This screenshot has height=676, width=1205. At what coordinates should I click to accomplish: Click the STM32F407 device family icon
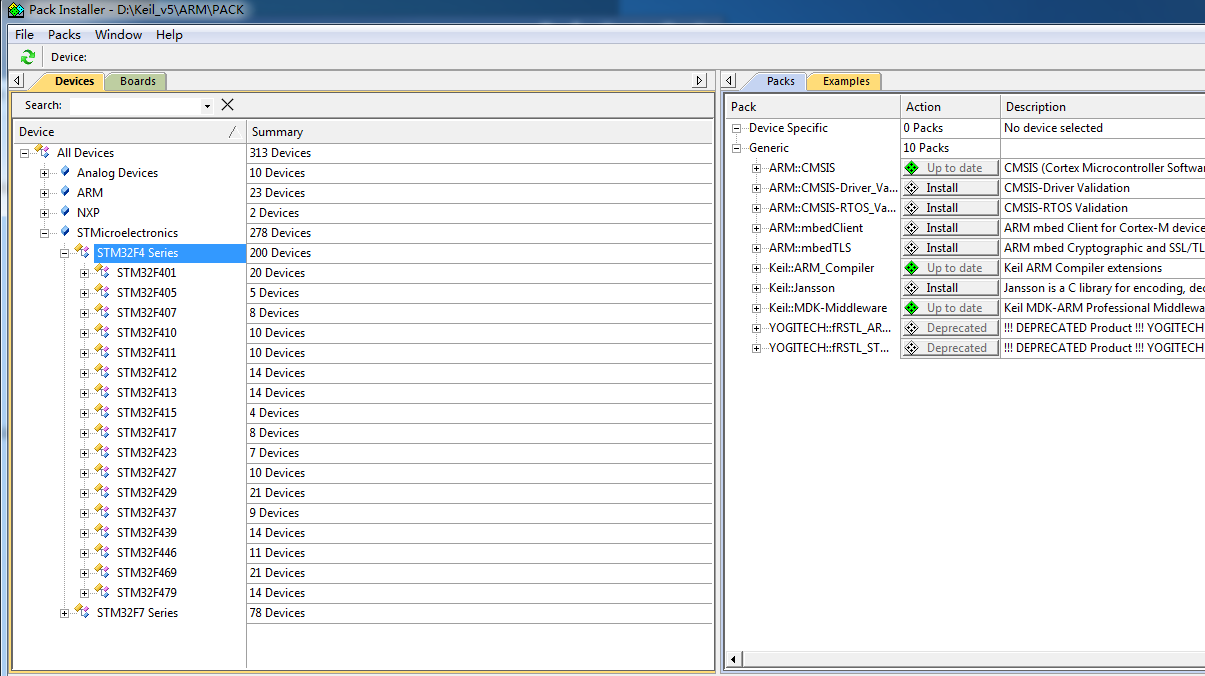coord(101,312)
